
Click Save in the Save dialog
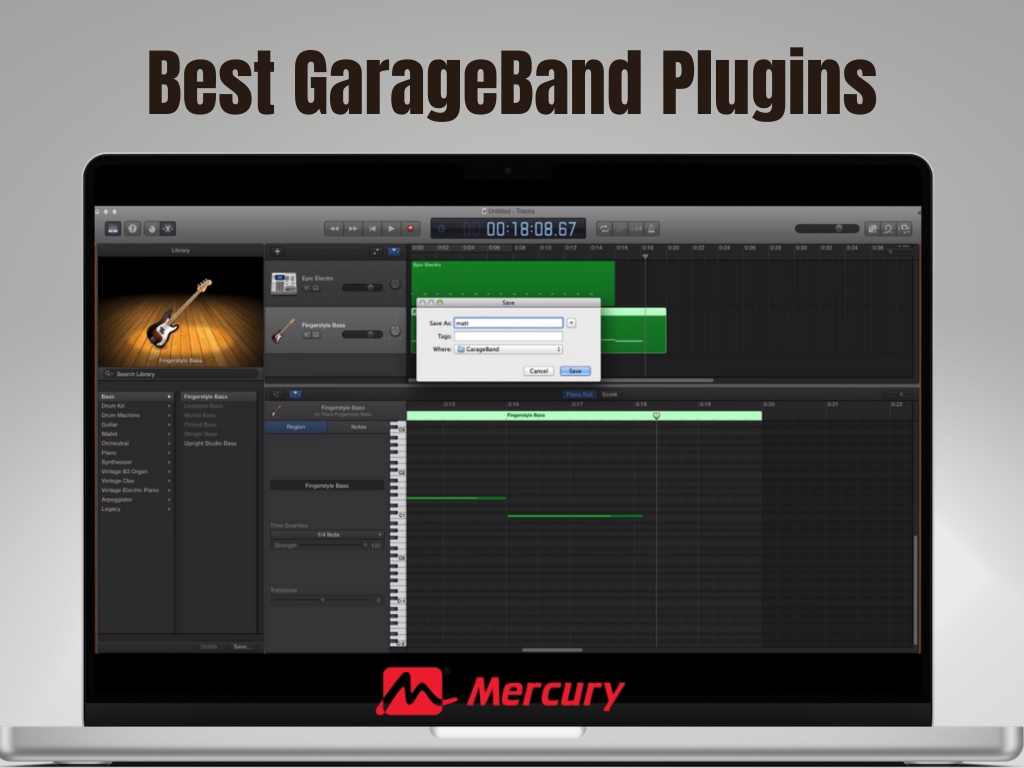tap(575, 371)
